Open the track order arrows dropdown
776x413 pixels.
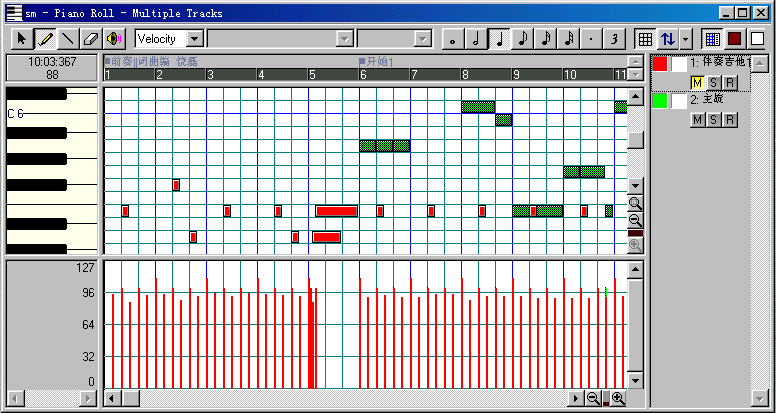click(x=685, y=39)
